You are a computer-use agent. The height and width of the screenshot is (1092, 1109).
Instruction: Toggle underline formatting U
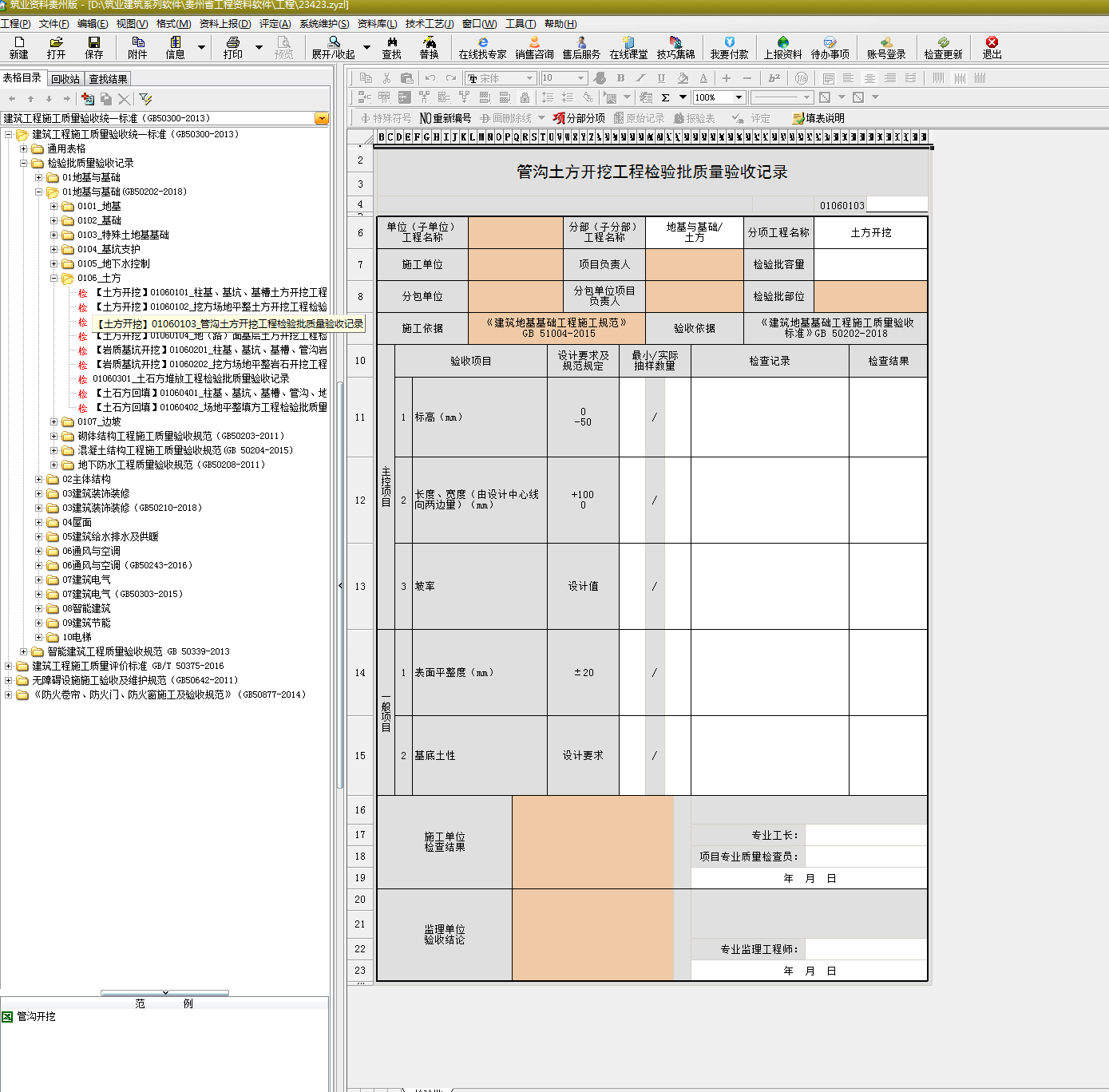pos(661,78)
